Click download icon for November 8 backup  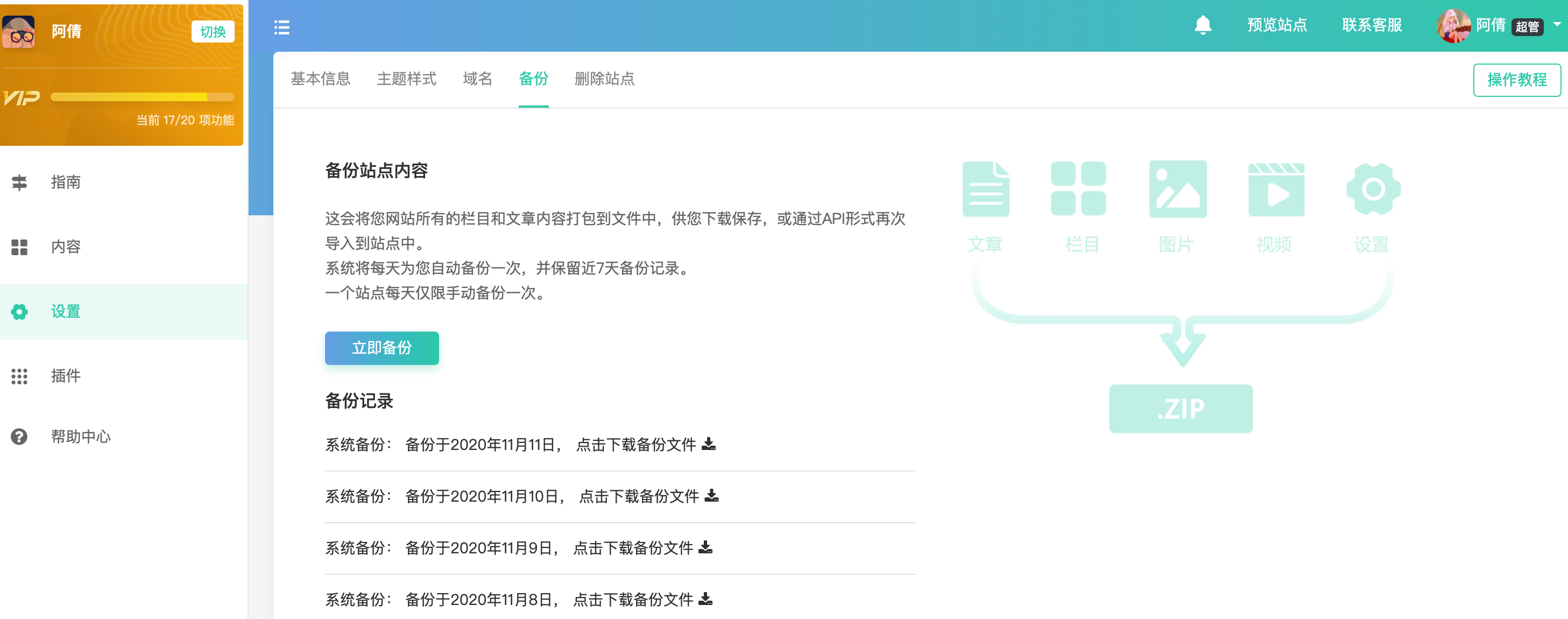705,600
